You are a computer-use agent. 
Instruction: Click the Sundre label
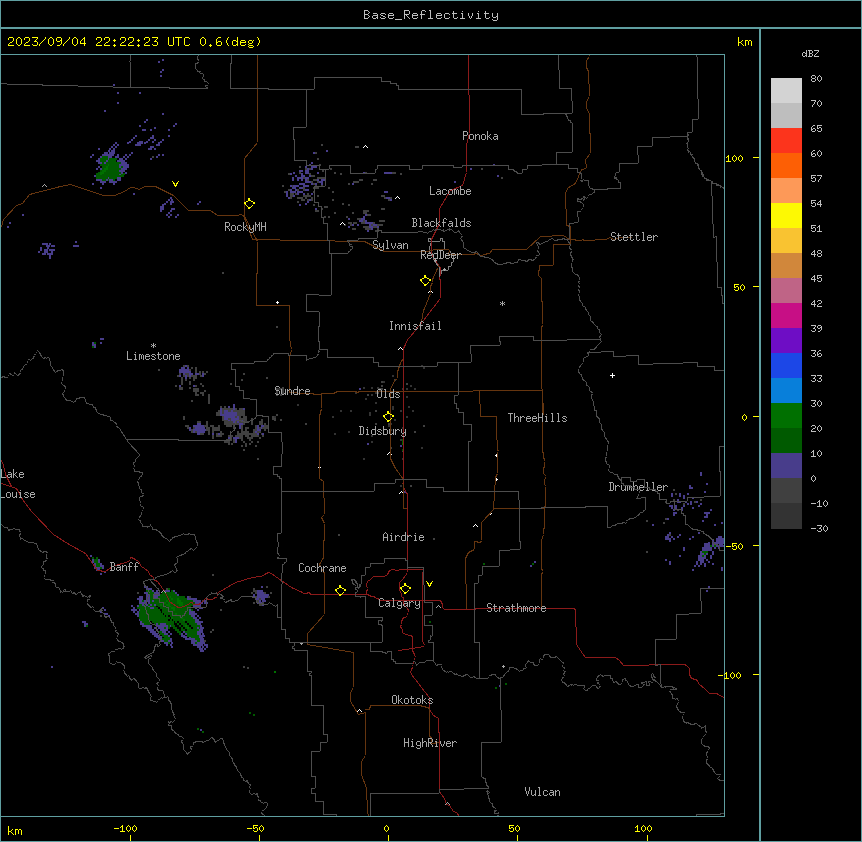[x=292, y=391]
